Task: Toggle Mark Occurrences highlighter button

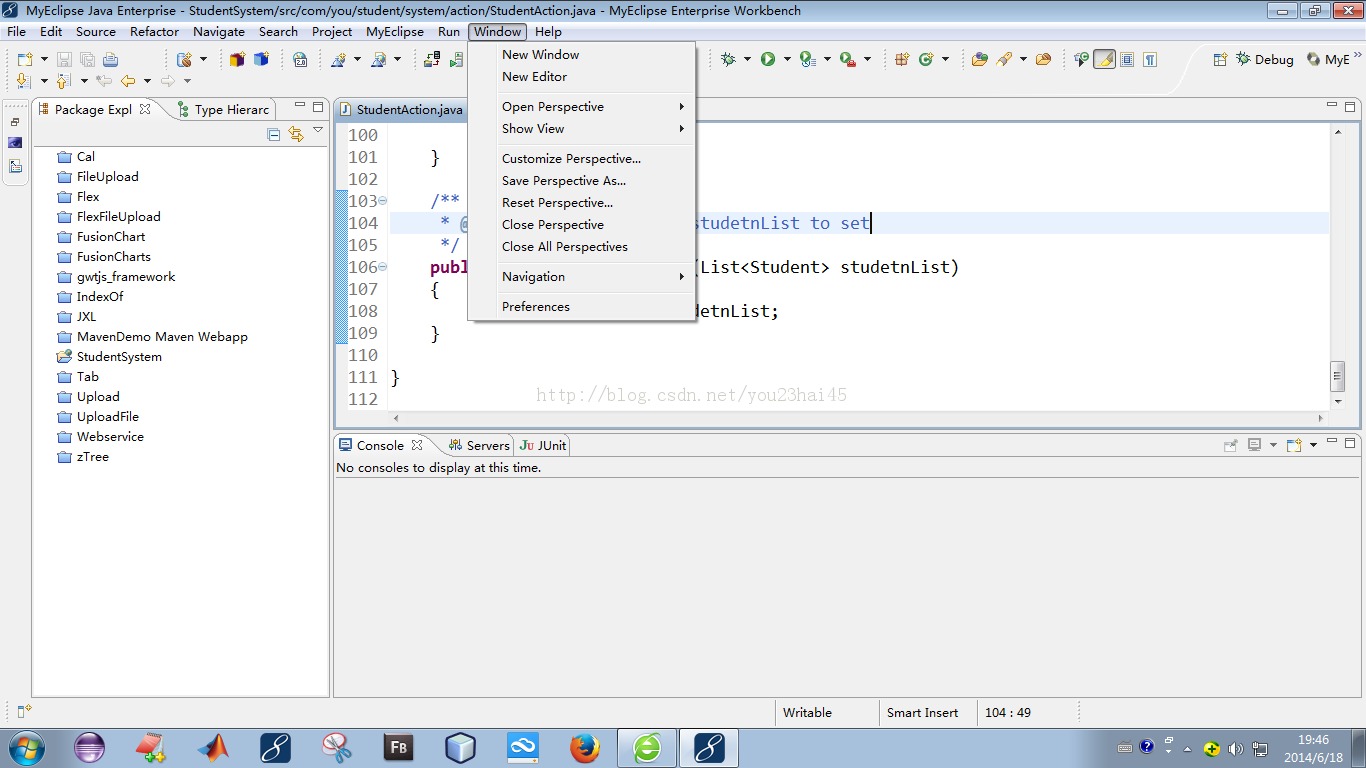Action: tap(1104, 60)
